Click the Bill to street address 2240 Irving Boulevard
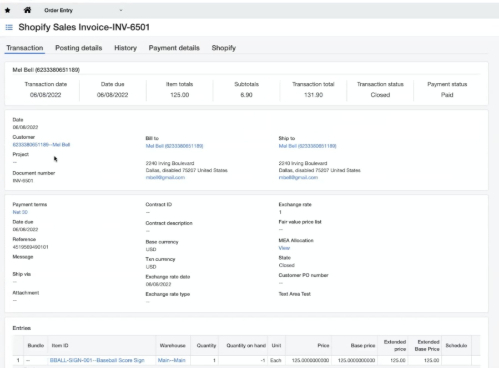Image resolution: width=499 pixels, height=368 pixels. coord(170,163)
